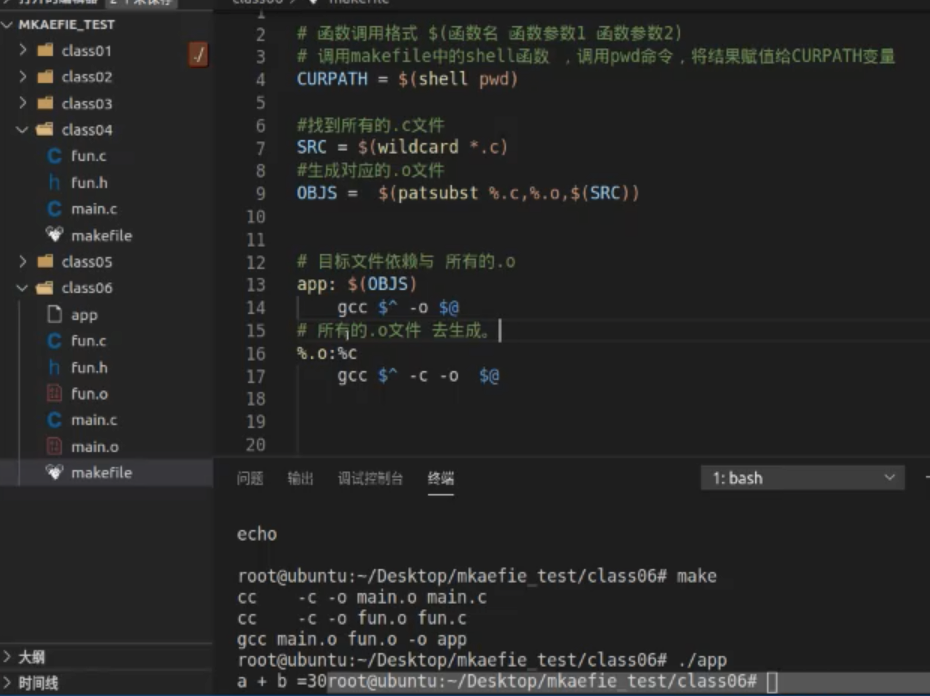
Task: Expand the class05 folder chevron
Action: [x=23, y=261]
